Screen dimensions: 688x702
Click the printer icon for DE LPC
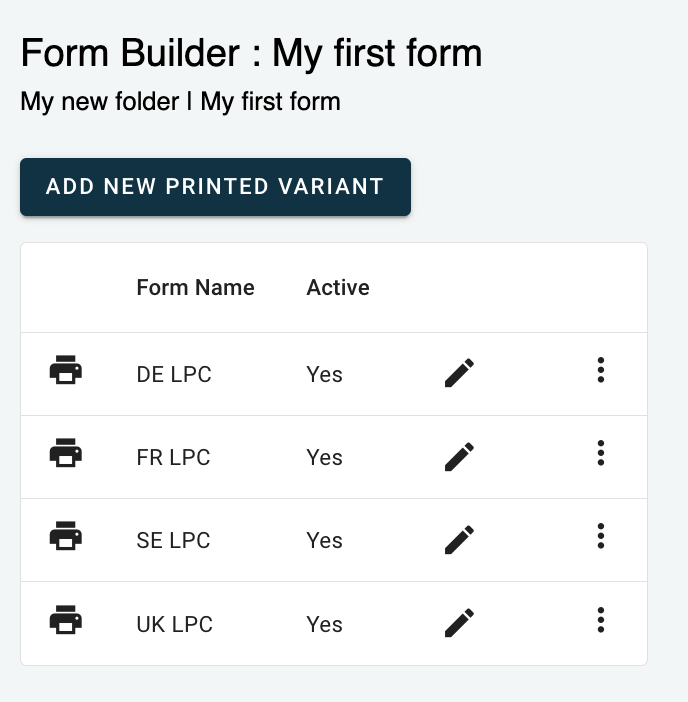[x=66, y=371]
